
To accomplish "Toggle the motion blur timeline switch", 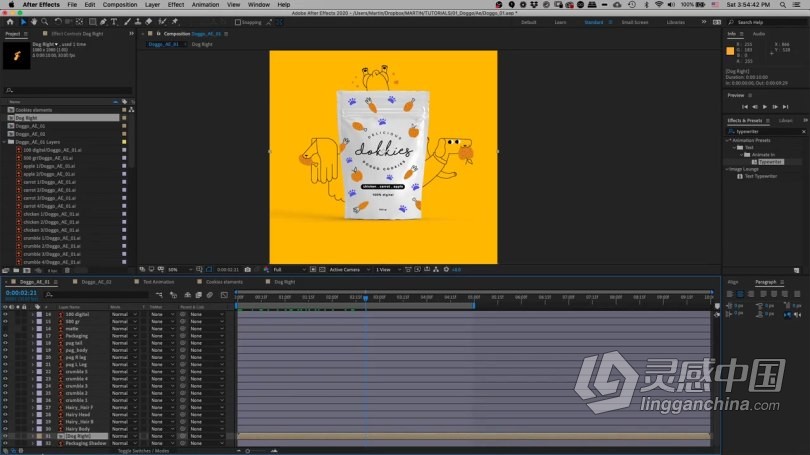I will point(210,295).
